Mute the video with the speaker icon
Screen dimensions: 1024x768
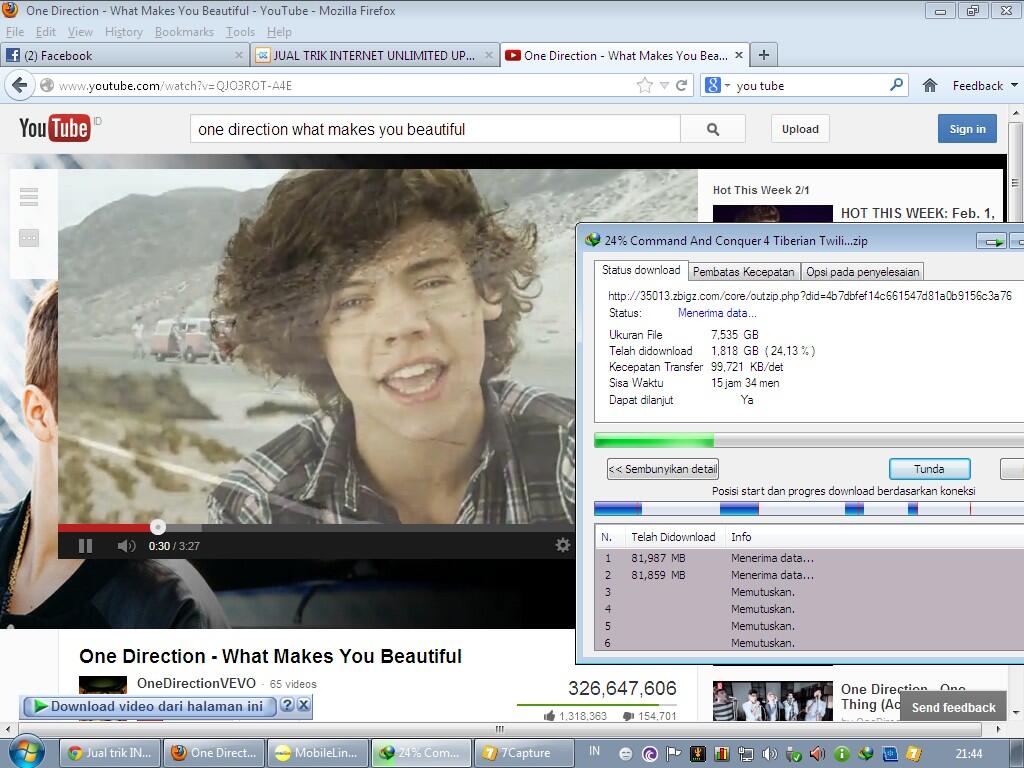tap(126, 546)
